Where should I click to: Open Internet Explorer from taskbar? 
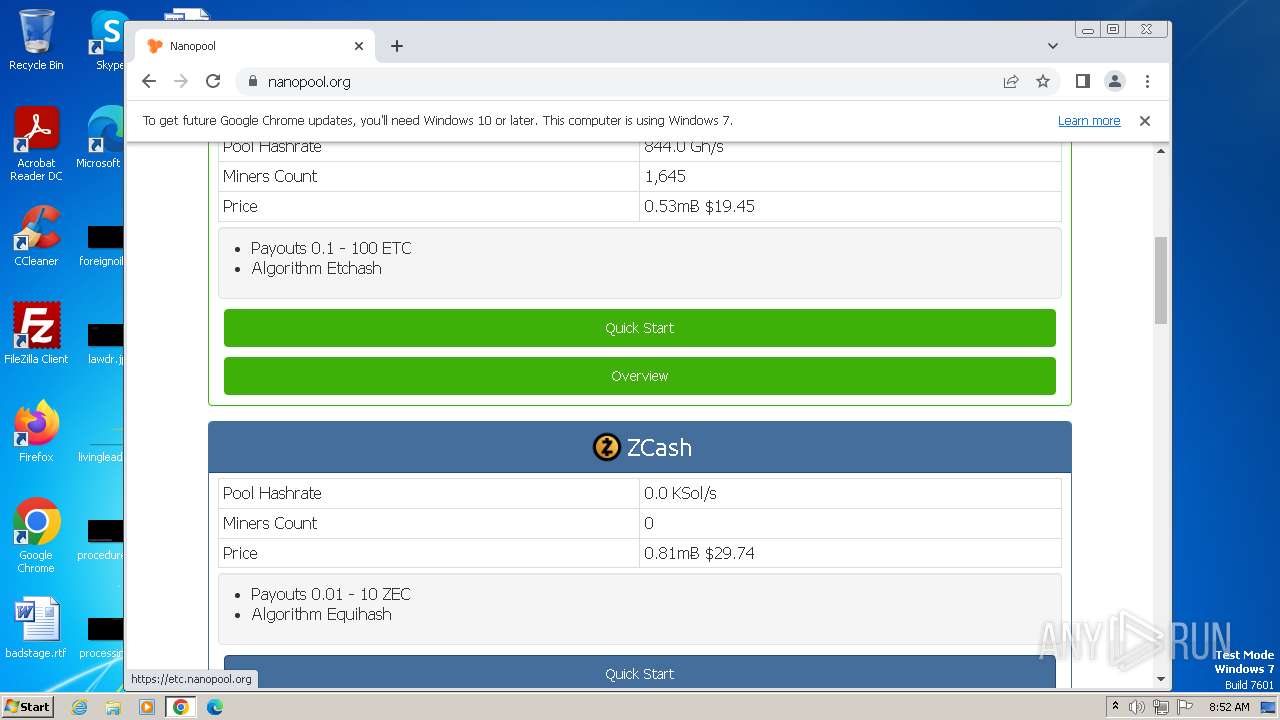click(79, 707)
